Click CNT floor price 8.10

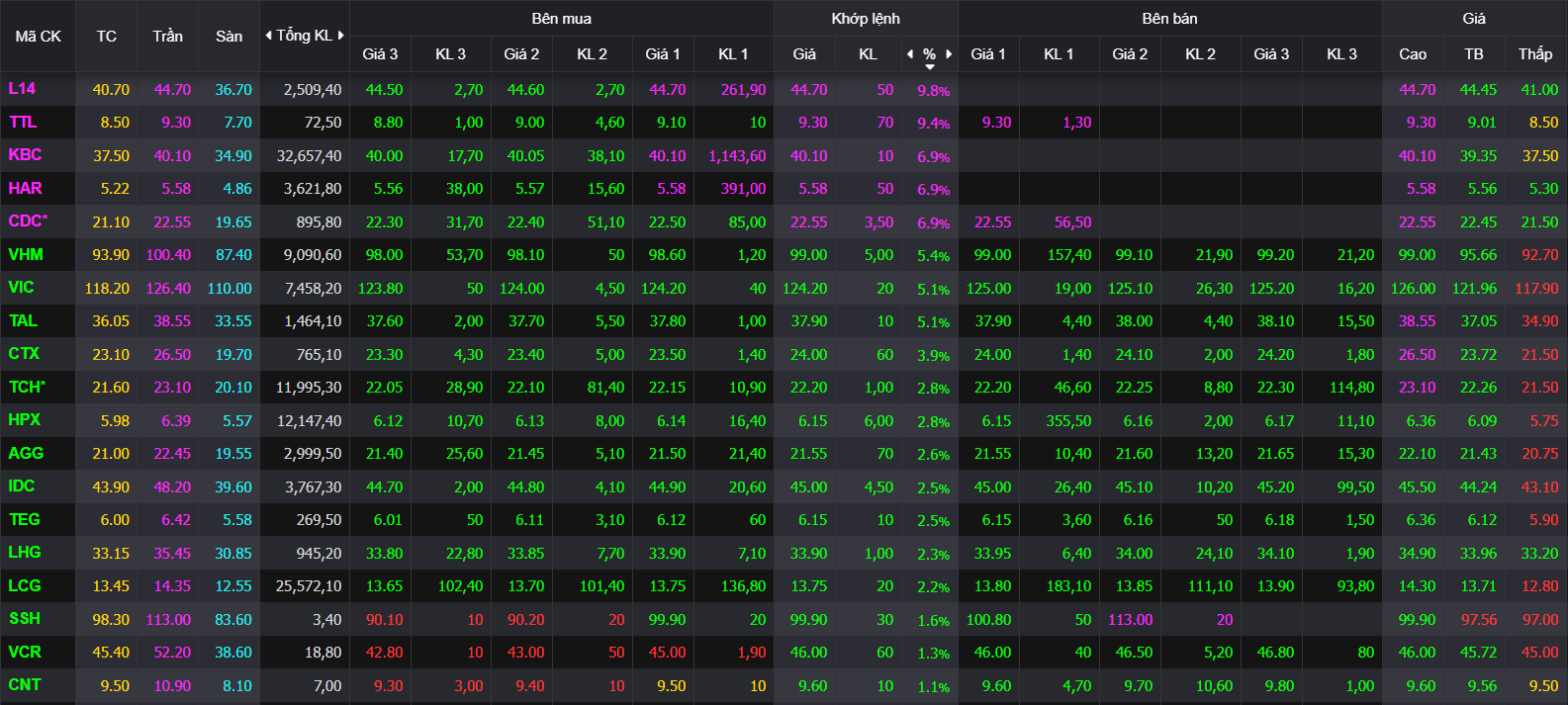[x=237, y=686]
